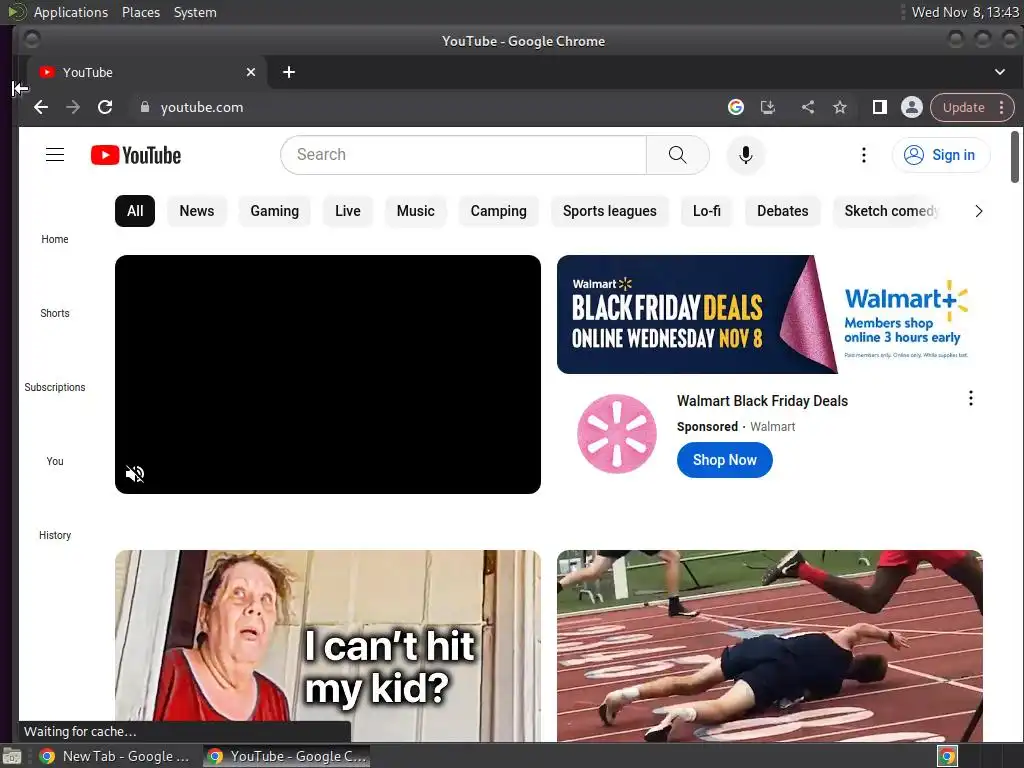Viewport: 1024px width, 768px height.
Task: Click the browser forward arrow
Action: pos(72,107)
